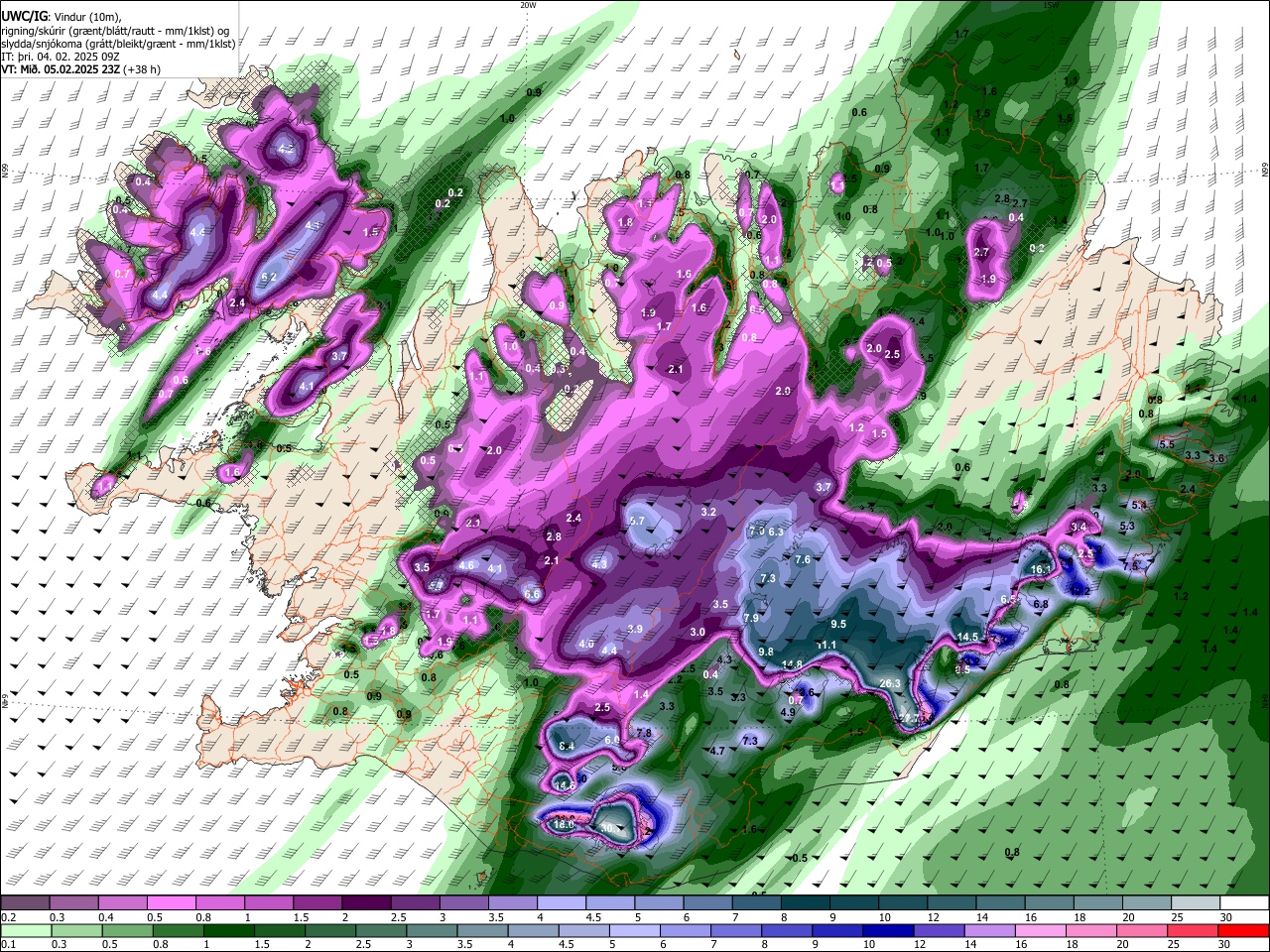The height and width of the screenshot is (952, 1270).
Task: Click the '4.7' precipitation value on map
Action: (718, 751)
